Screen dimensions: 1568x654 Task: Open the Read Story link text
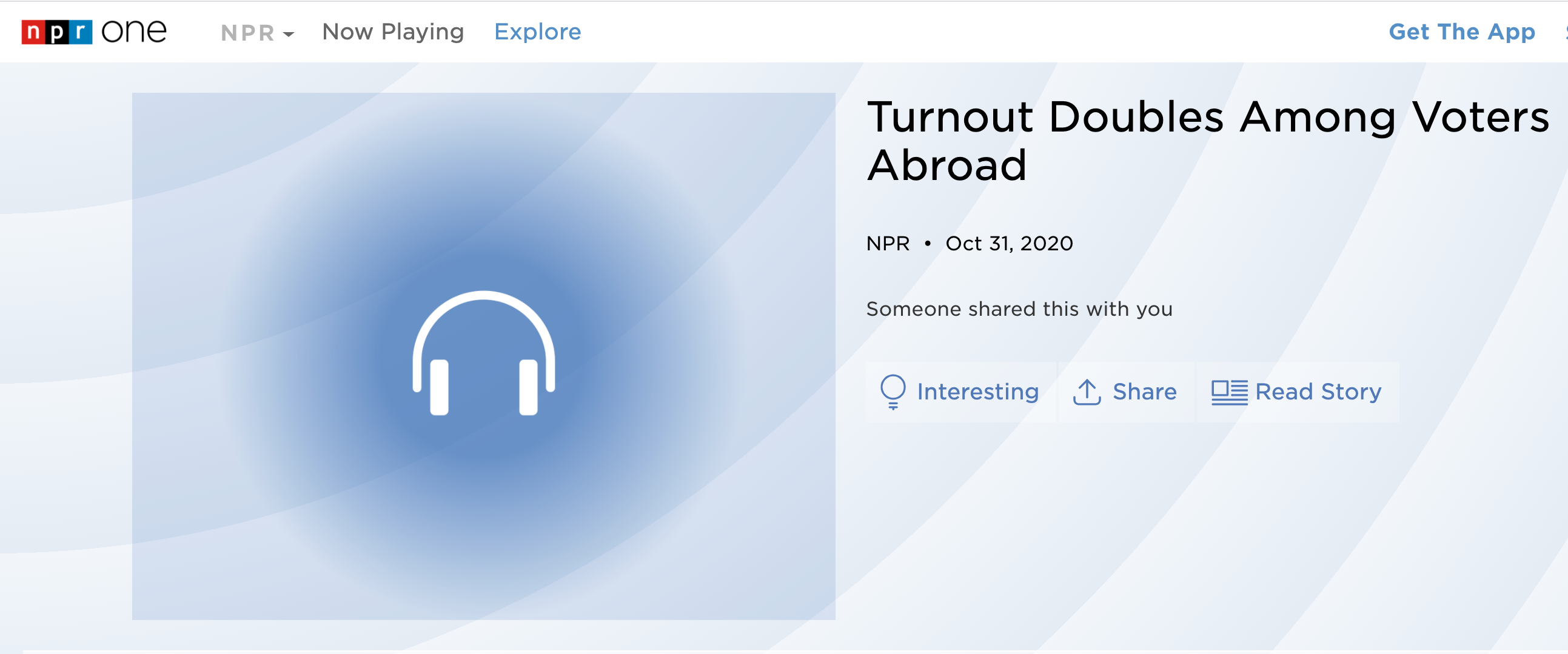(1318, 391)
